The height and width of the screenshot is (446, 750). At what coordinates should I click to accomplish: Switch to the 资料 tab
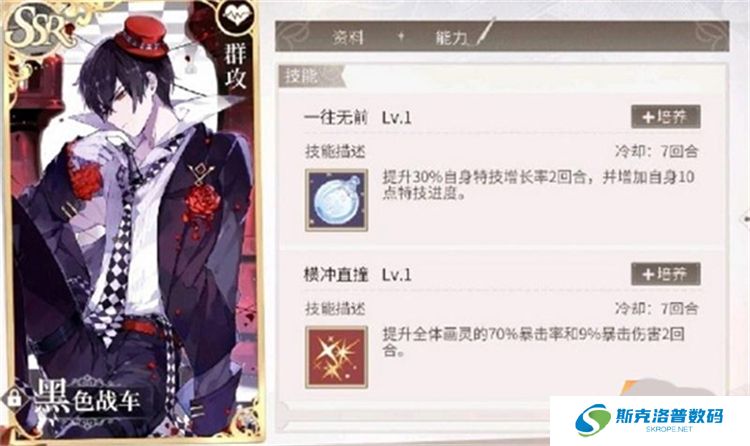[348, 37]
